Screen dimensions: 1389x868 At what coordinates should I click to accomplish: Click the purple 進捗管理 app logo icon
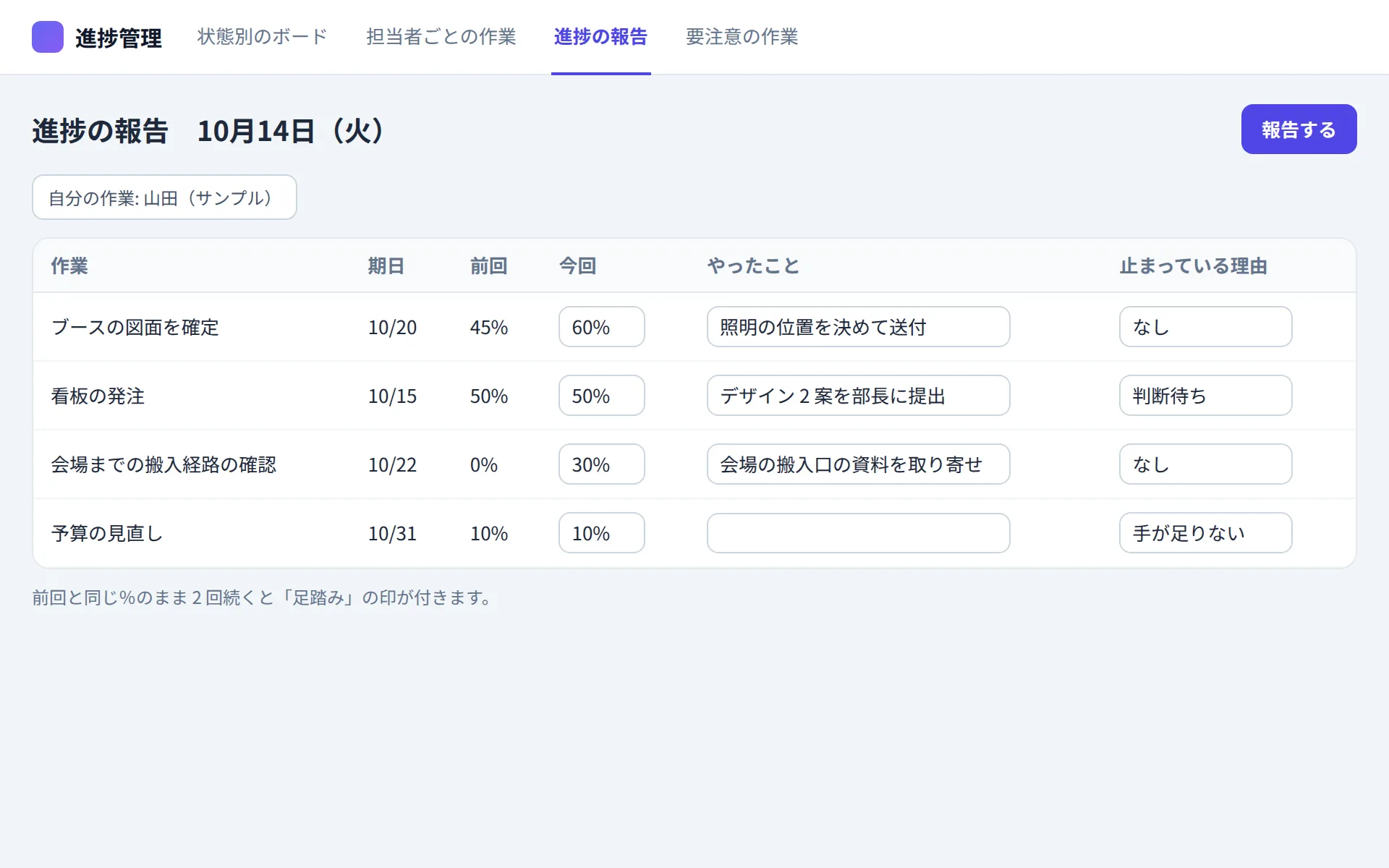click(x=48, y=37)
